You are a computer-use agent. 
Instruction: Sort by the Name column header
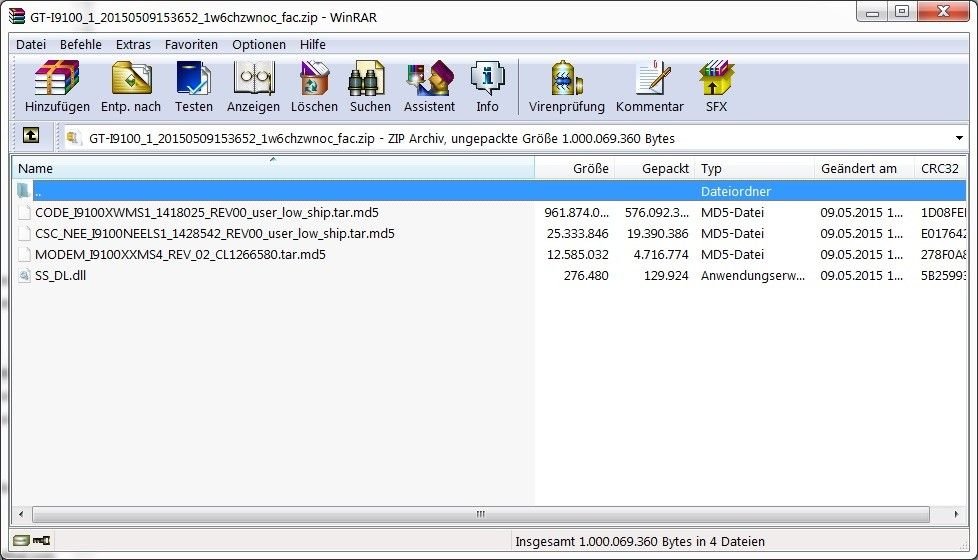(273, 168)
